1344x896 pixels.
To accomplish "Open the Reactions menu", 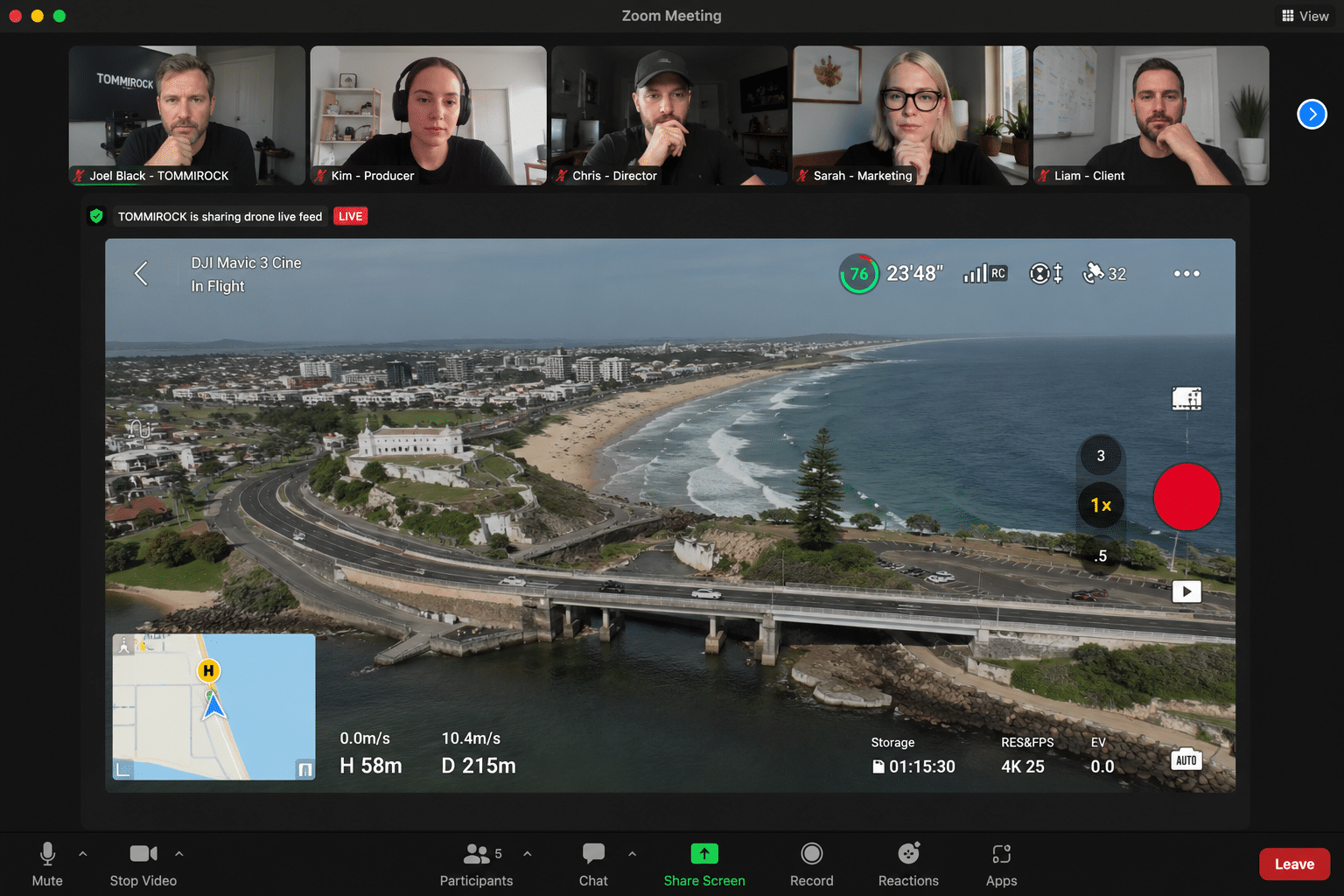I will point(908,864).
